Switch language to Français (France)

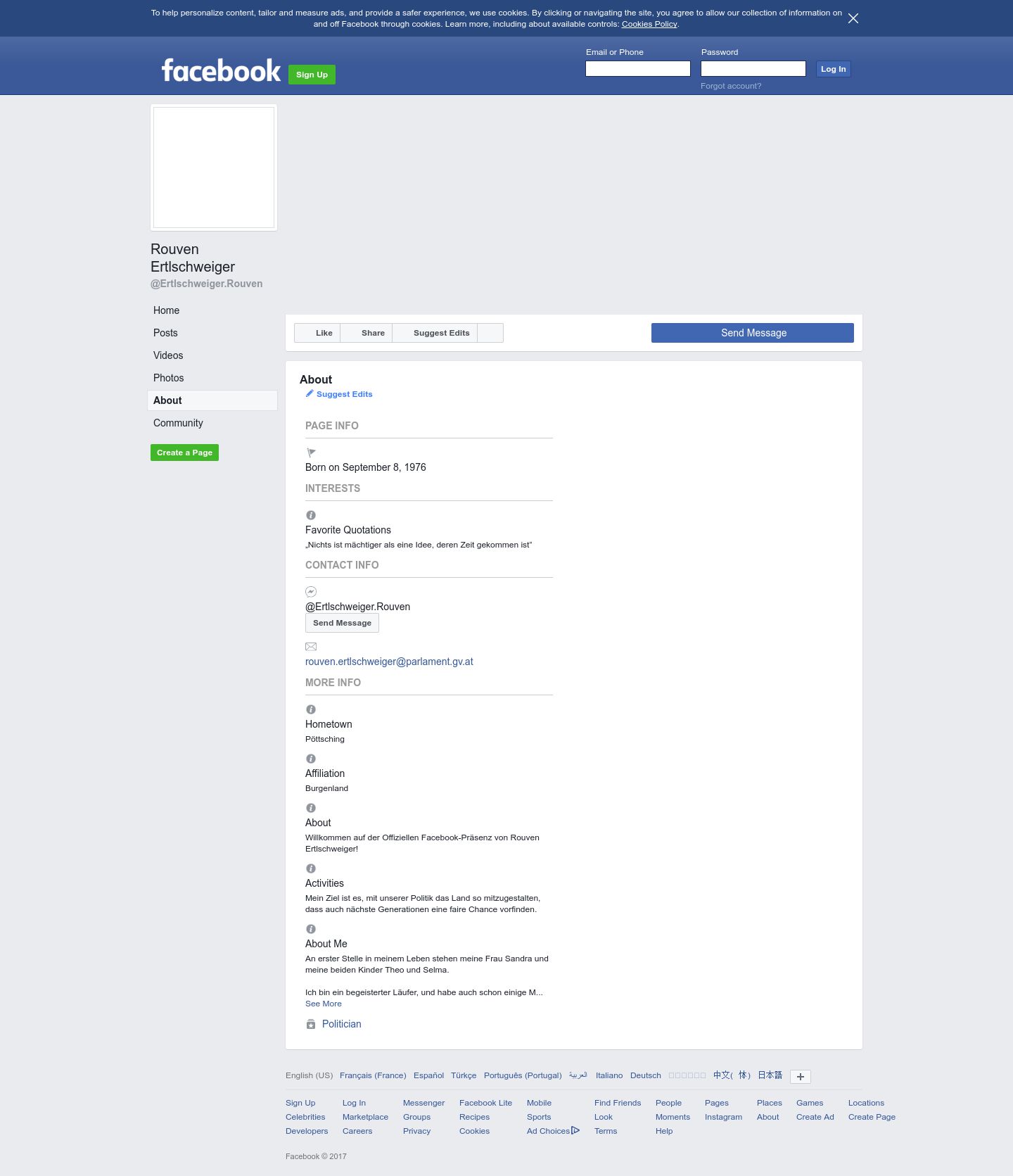point(373,1075)
